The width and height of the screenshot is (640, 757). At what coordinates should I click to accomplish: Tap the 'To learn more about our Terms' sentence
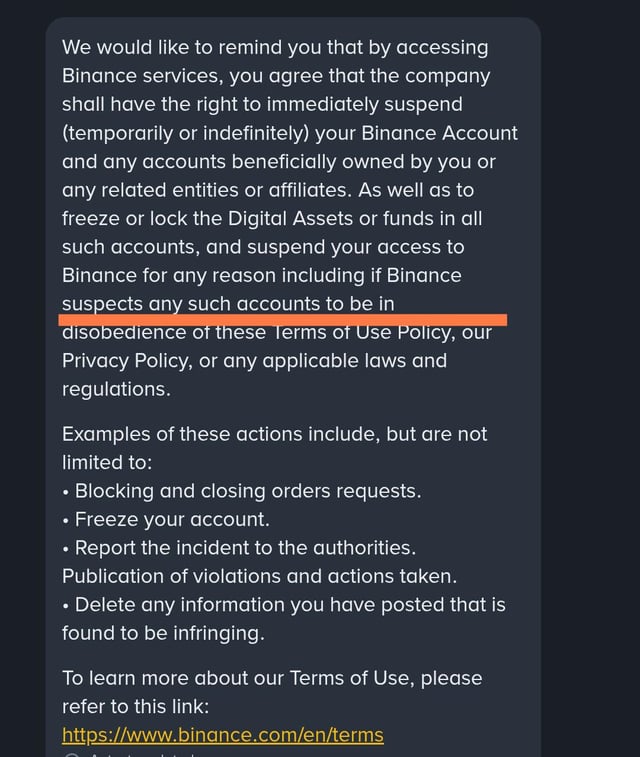tap(272, 679)
